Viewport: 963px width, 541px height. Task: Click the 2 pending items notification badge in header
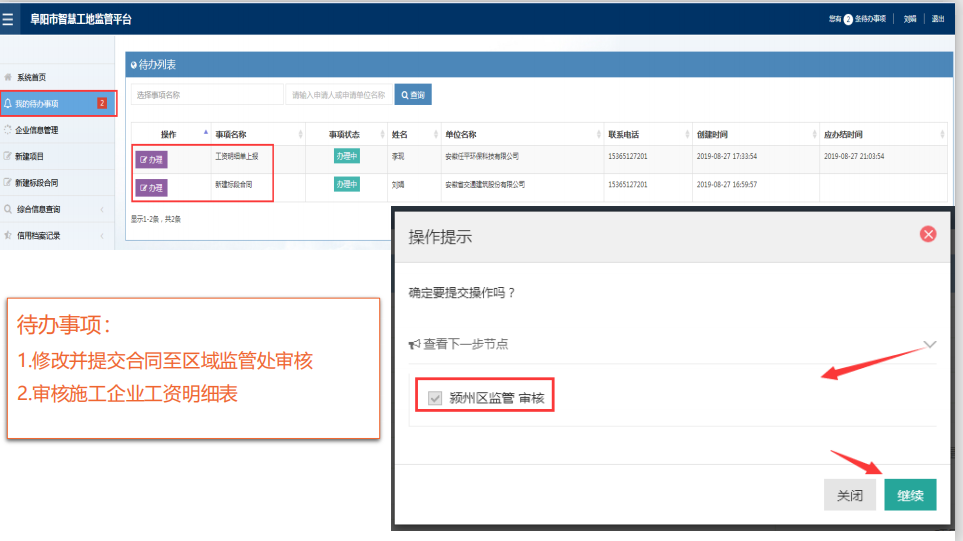coord(848,19)
